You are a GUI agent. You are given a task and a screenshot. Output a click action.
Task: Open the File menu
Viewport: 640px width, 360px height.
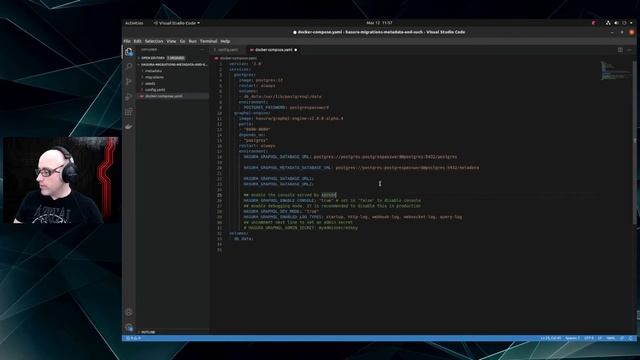(127, 41)
